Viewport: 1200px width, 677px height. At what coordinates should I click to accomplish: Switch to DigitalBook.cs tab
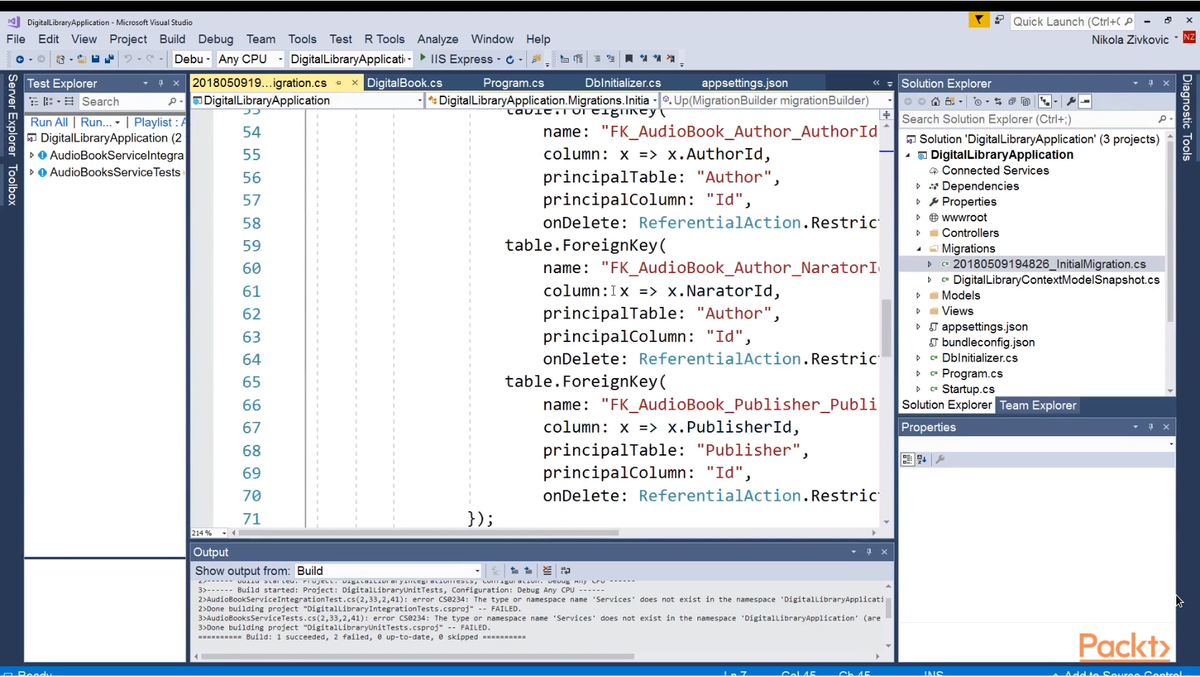pos(404,83)
